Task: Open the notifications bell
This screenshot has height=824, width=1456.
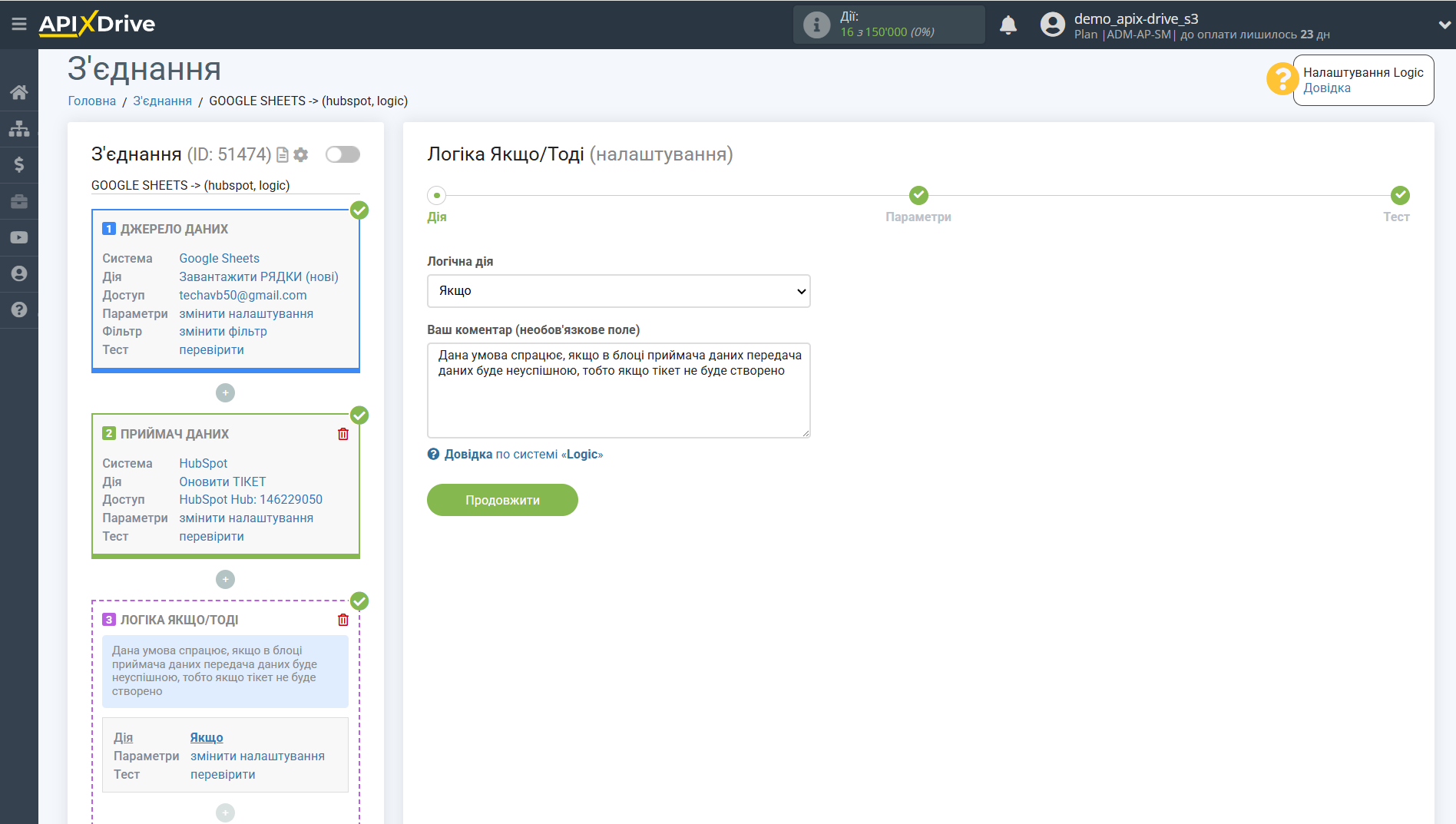Action: point(1008,25)
